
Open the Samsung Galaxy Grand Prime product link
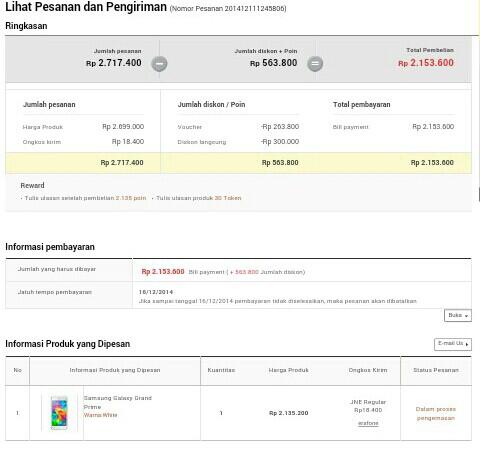[x=117, y=402]
